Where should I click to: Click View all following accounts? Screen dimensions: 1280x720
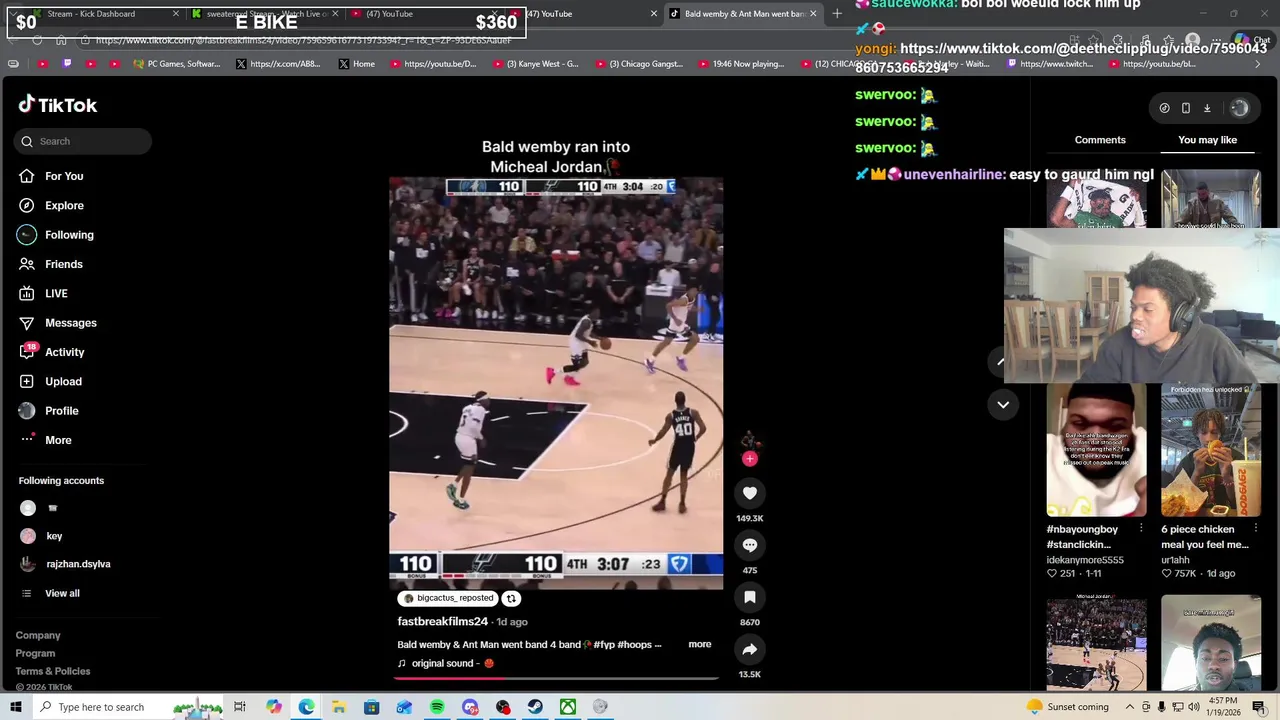coord(62,593)
